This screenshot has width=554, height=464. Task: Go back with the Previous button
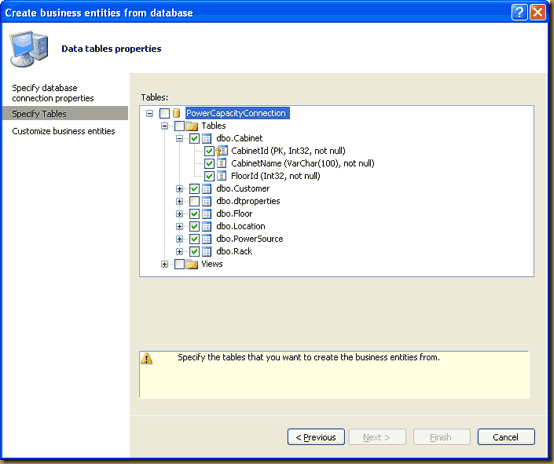316,437
